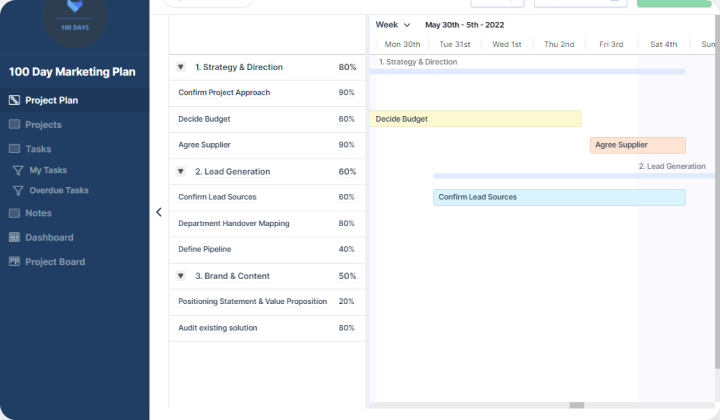Collapse the Strategy & Direction section
The image size is (720, 420).
pyautogui.click(x=181, y=67)
